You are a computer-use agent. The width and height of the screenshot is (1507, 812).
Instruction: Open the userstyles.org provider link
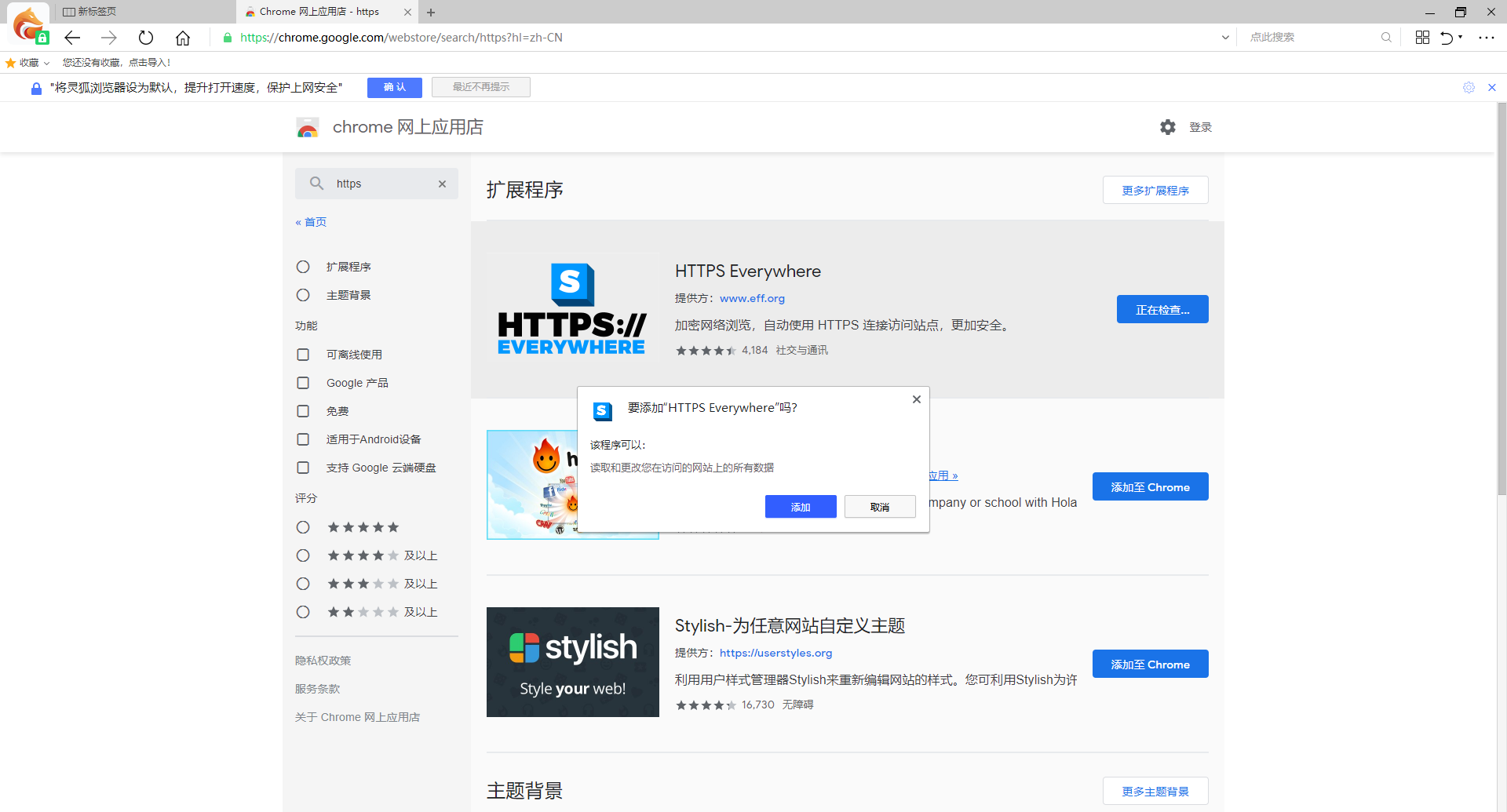775,653
